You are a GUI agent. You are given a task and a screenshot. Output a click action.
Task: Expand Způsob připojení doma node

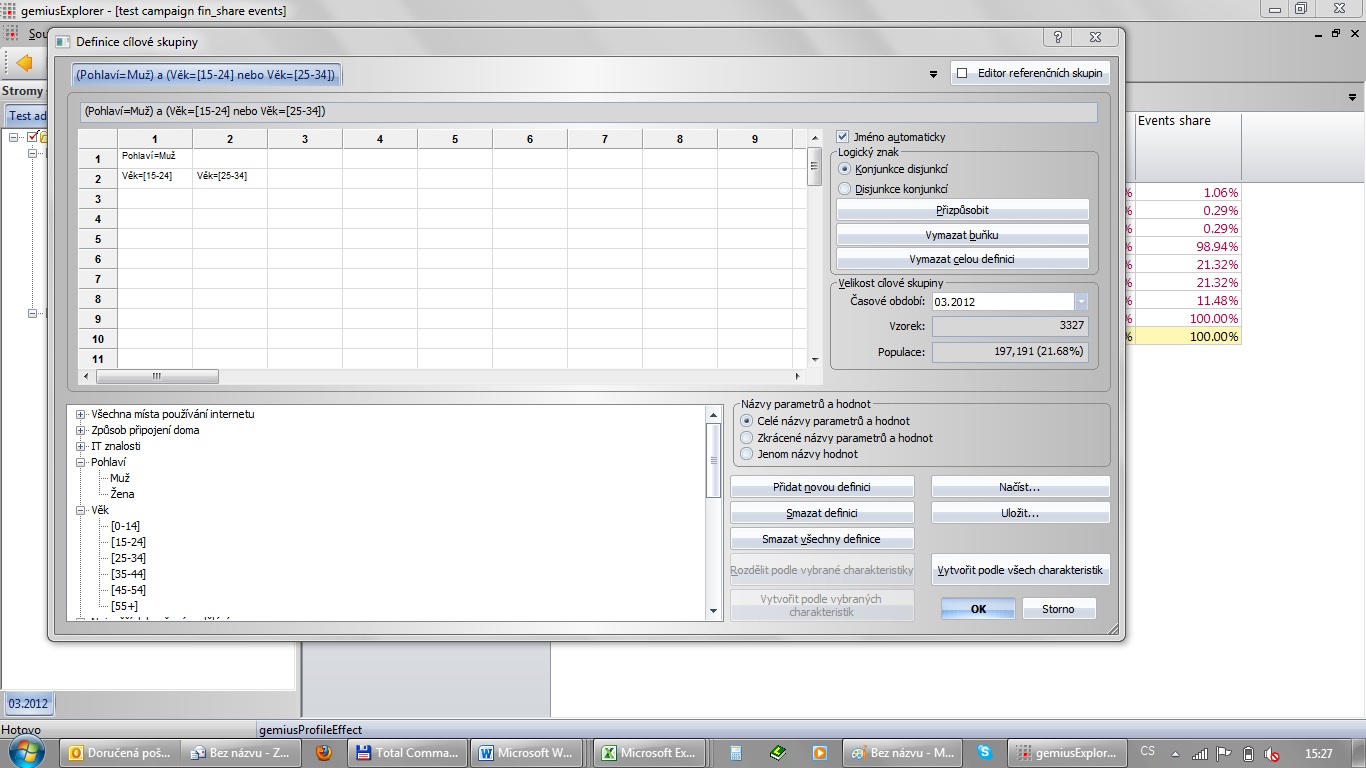[x=81, y=430]
